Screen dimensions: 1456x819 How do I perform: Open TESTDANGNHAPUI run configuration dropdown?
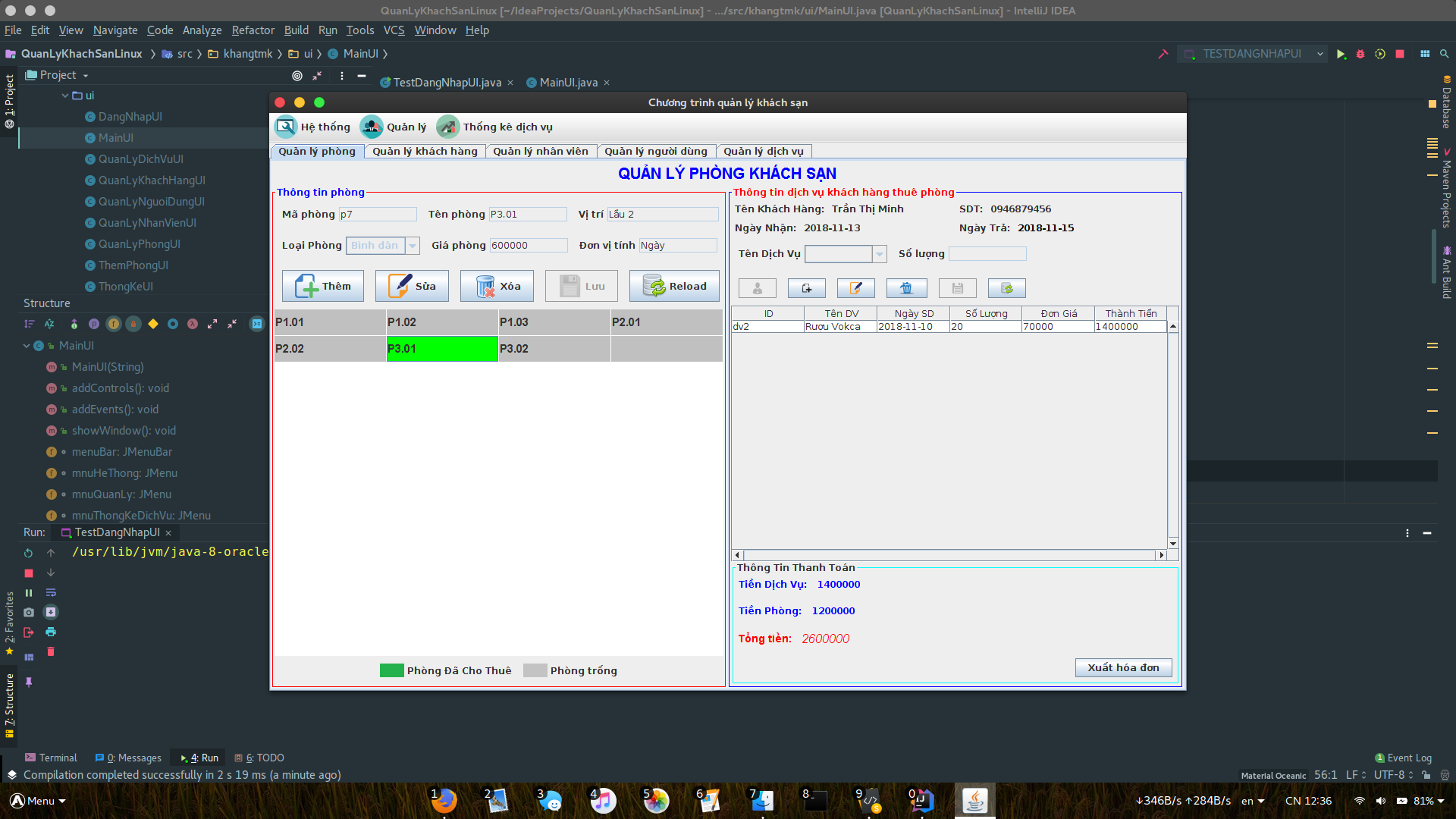tap(1319, 54)
